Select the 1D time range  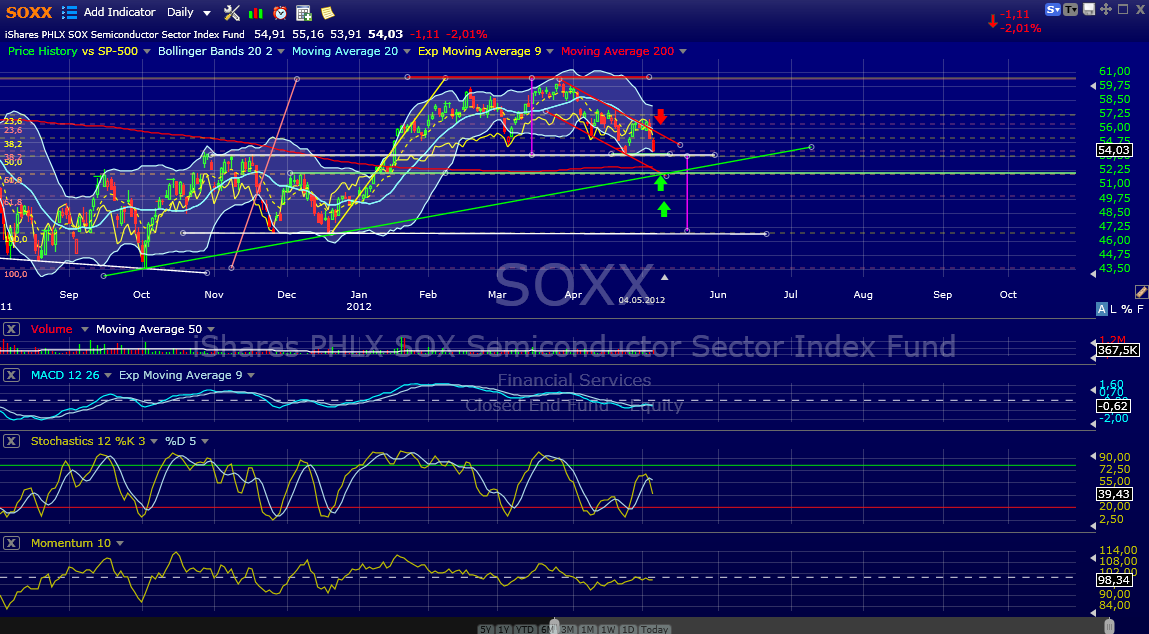627,630
